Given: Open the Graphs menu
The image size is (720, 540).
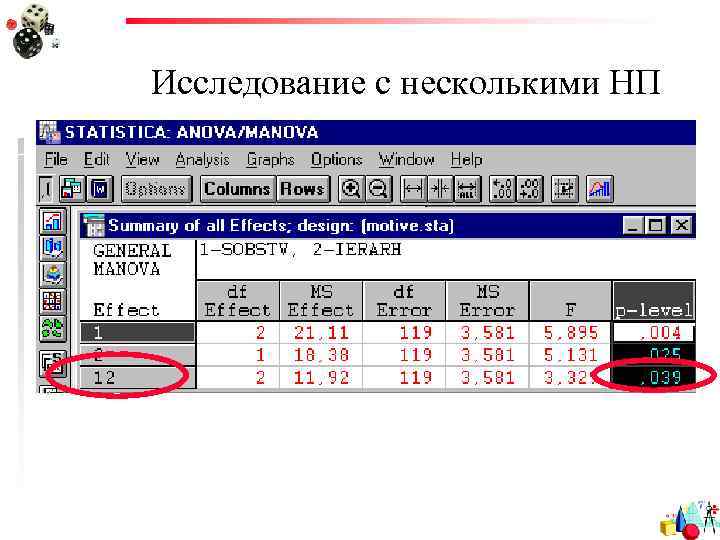Looking at the screenshot, I should pyautogui.click(x=270, y=160).
